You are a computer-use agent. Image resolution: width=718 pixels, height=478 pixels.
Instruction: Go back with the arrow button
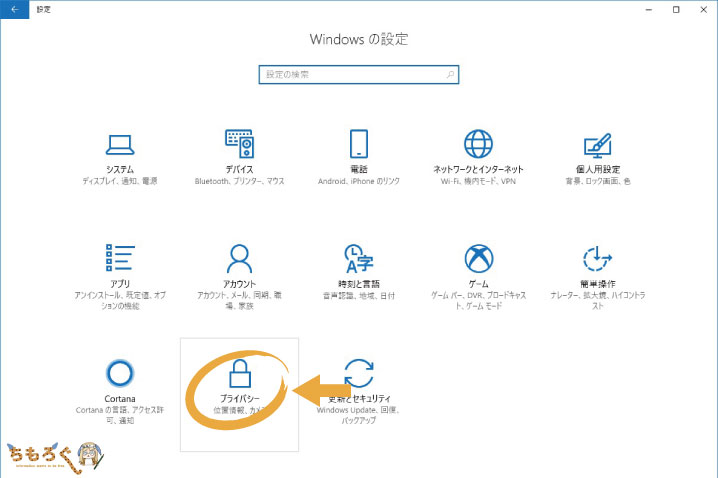click(x=15, y=9)
